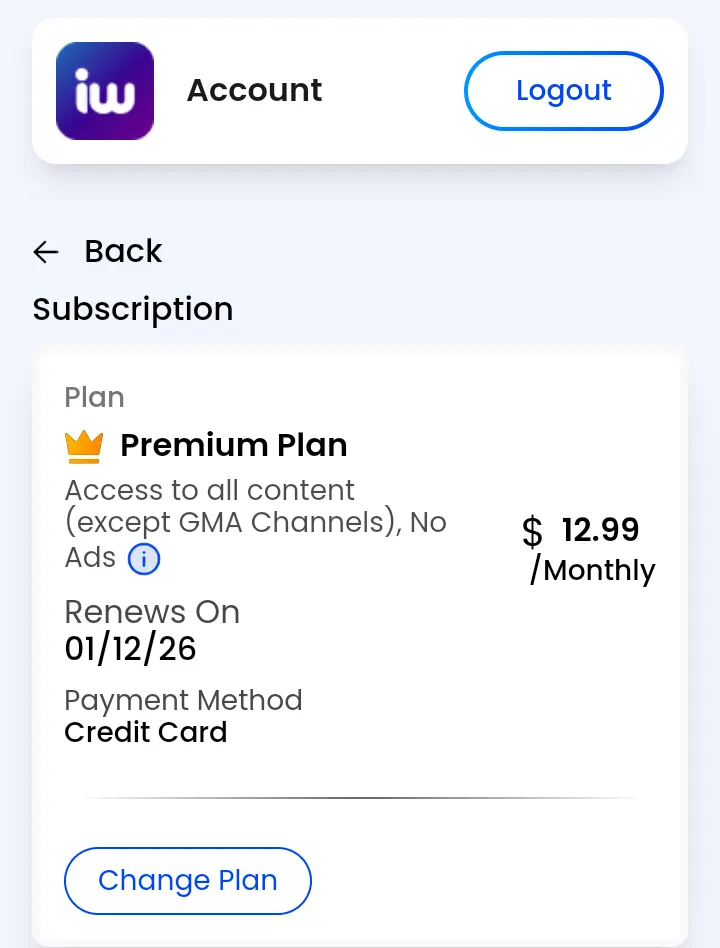
Task: Click the $ 12.99 price text
Action: click(580, 530)
